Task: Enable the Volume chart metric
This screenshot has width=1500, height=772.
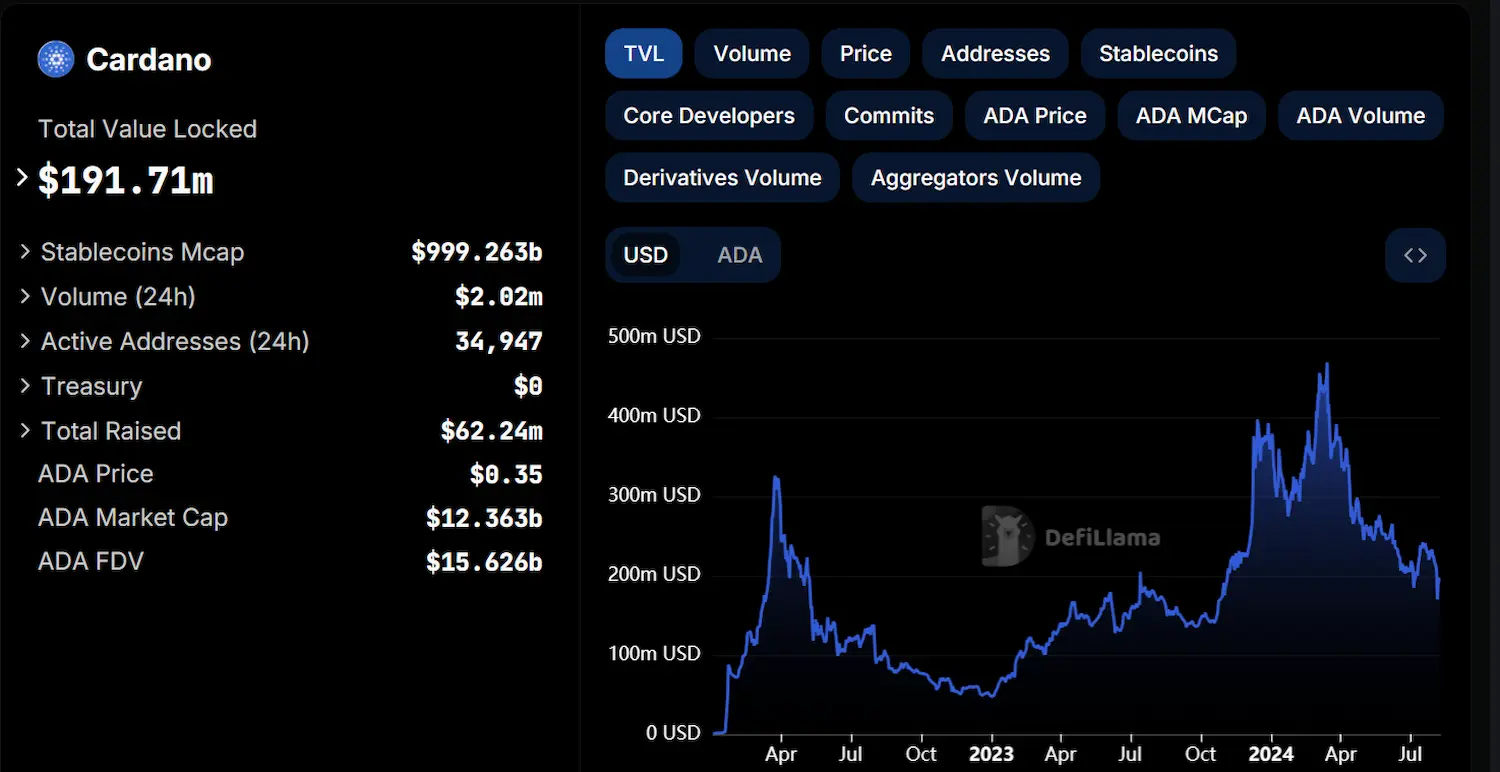Action: [x=752, y=54]
